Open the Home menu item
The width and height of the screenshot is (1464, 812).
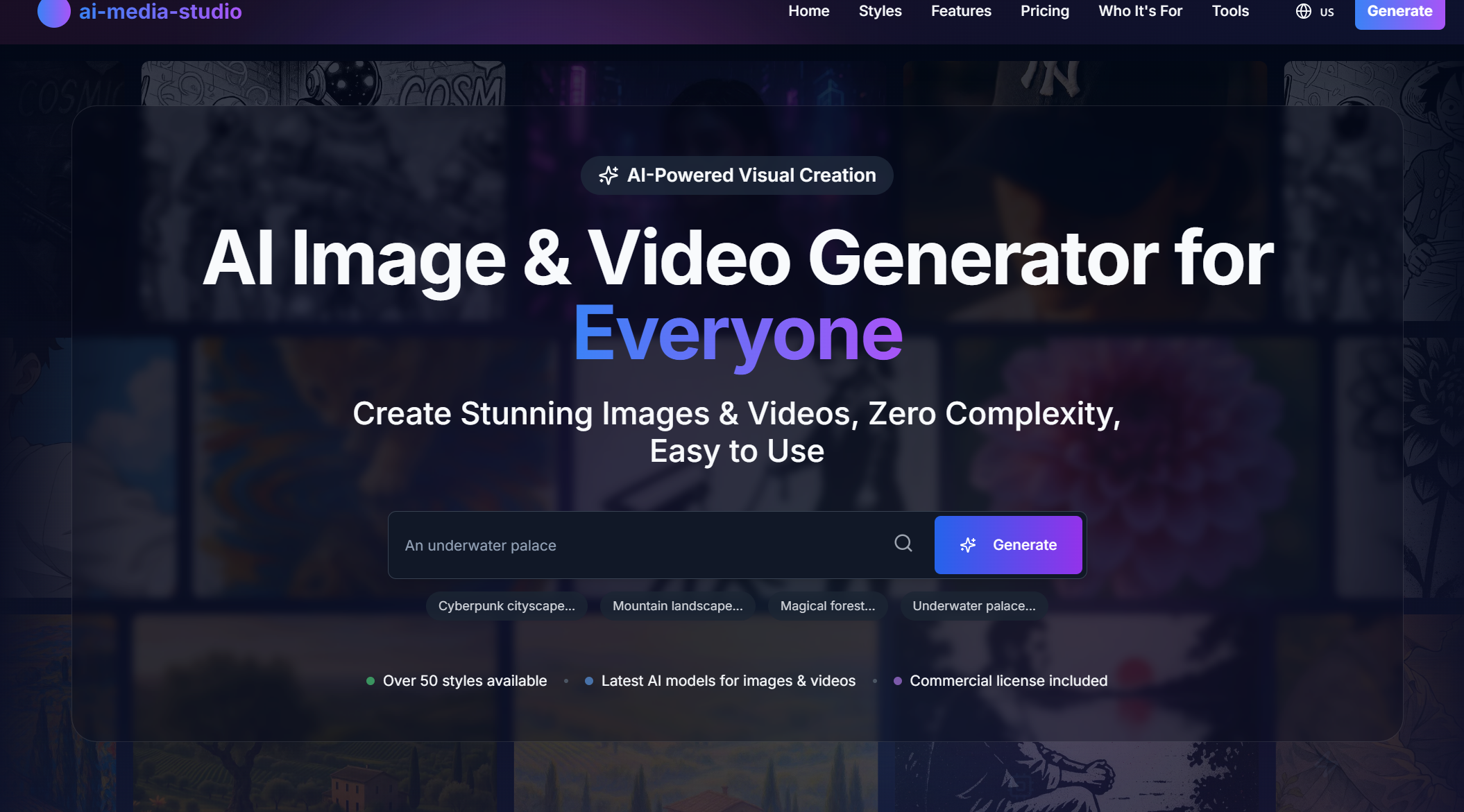coord(808,11)
